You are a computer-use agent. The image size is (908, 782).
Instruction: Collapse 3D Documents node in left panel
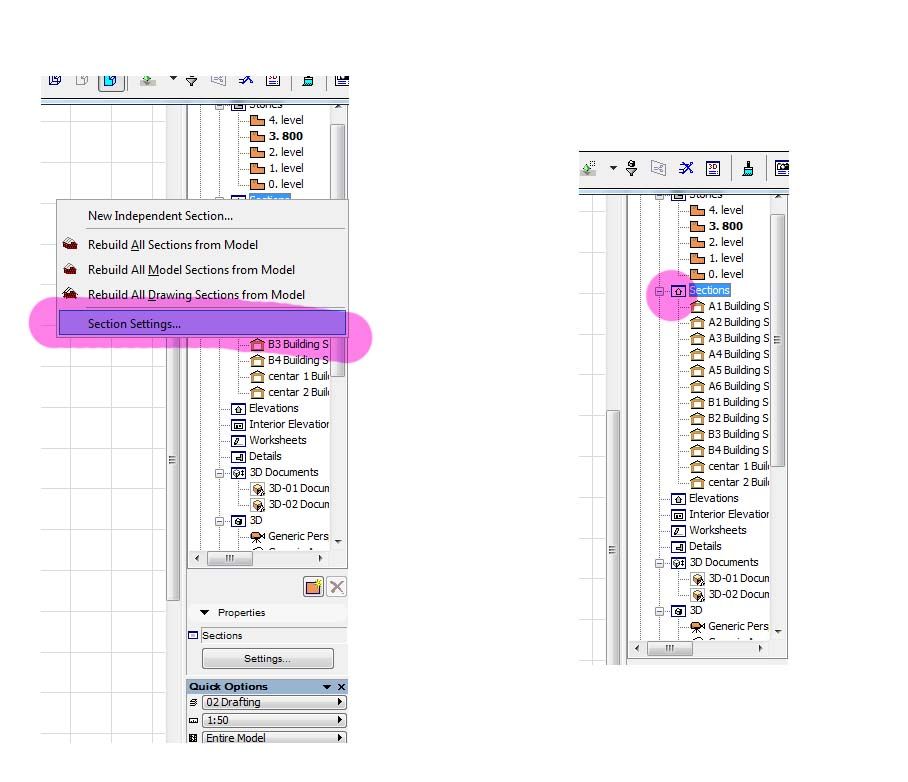[219, 473]
